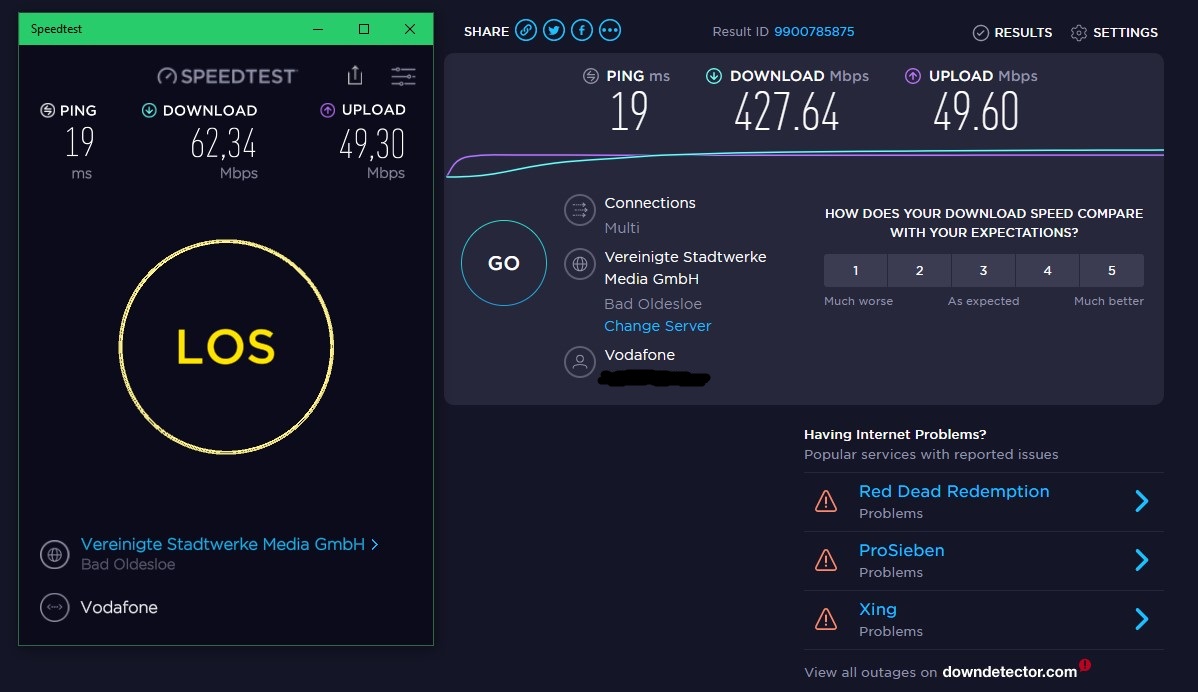Rate download speed 1 Much worse
This screenshot has width=1198, height=692.
(x=856, y=270)
